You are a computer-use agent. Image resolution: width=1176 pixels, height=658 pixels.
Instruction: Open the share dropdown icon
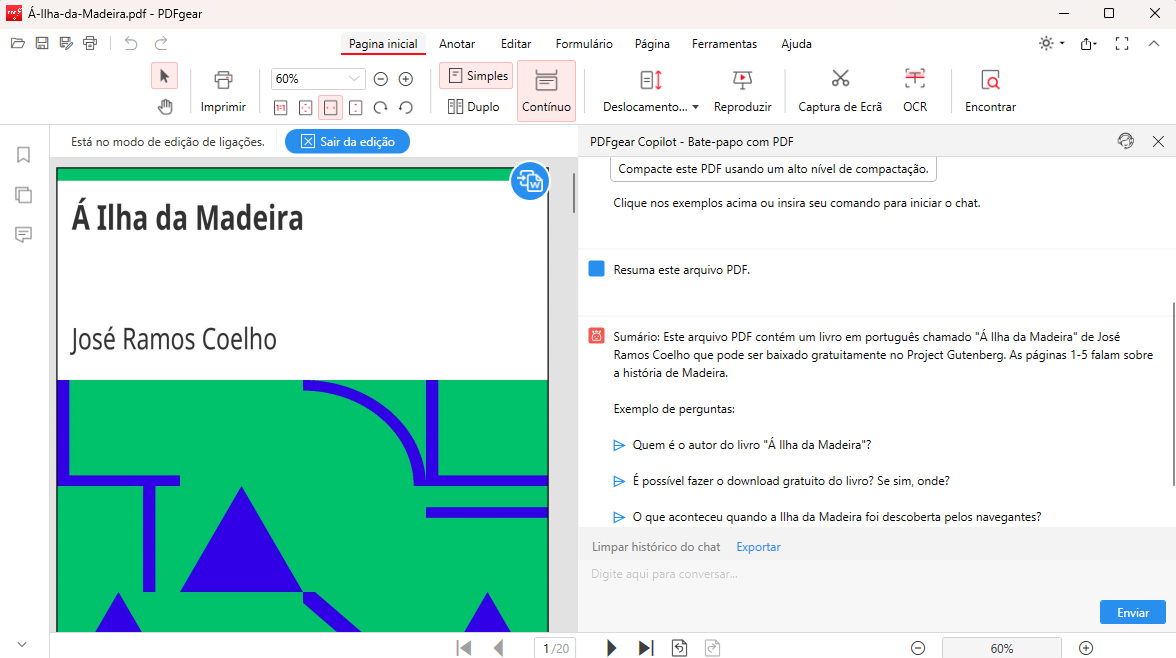pos(1088,44)
